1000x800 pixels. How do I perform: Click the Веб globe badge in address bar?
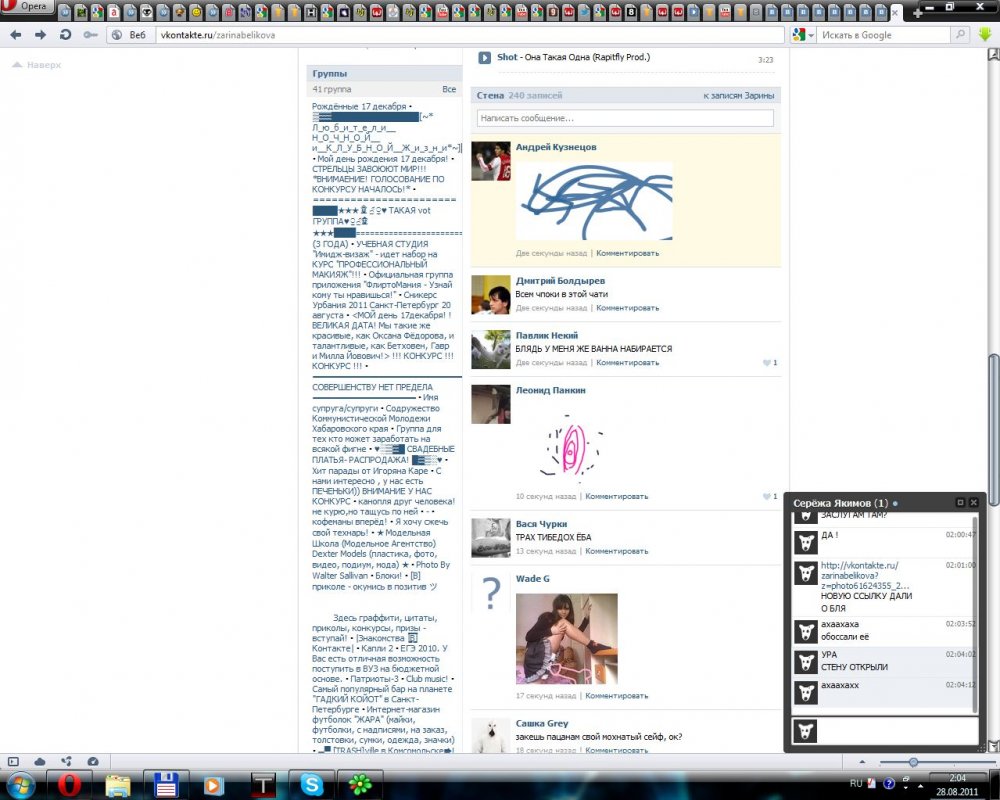tap(128, 35)
